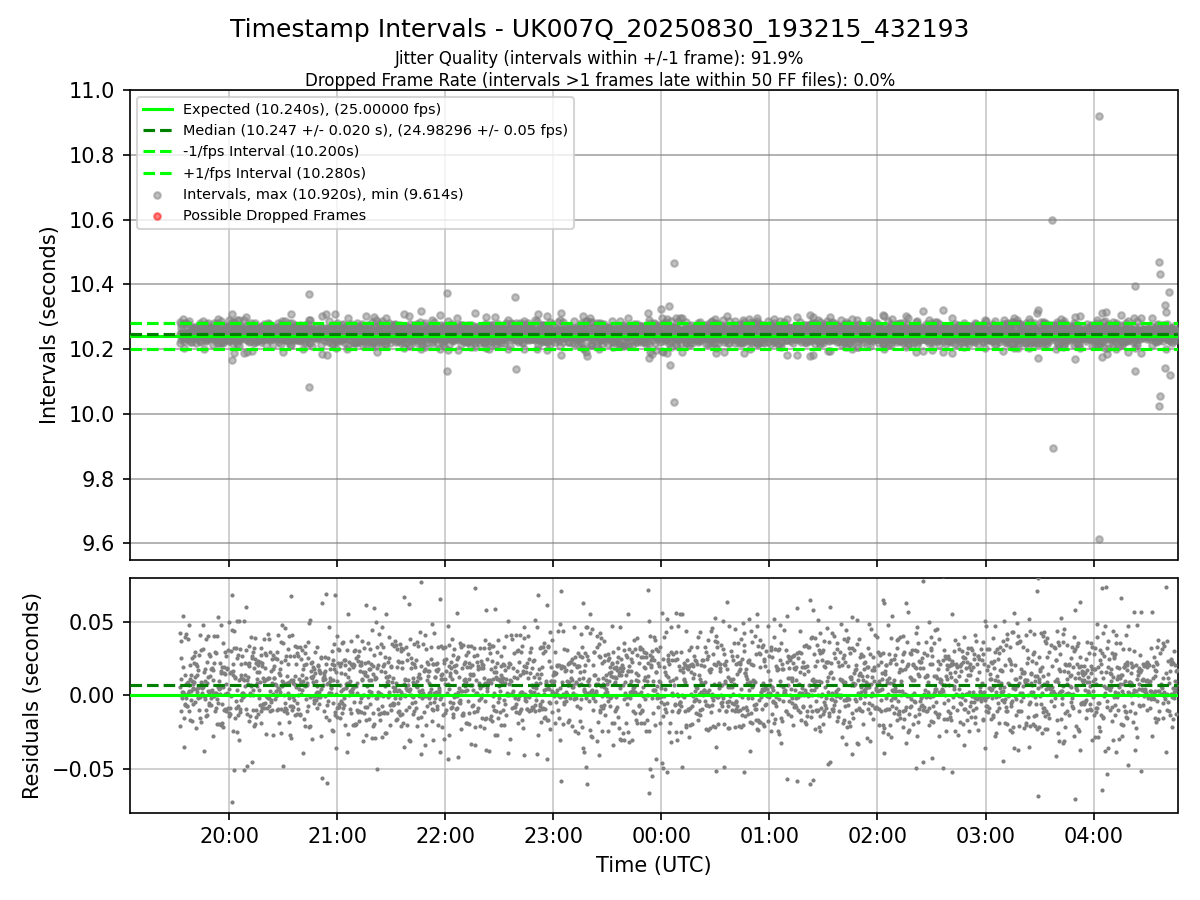Click the '02:00' x-axis tick label

click(x=877, y=835)
